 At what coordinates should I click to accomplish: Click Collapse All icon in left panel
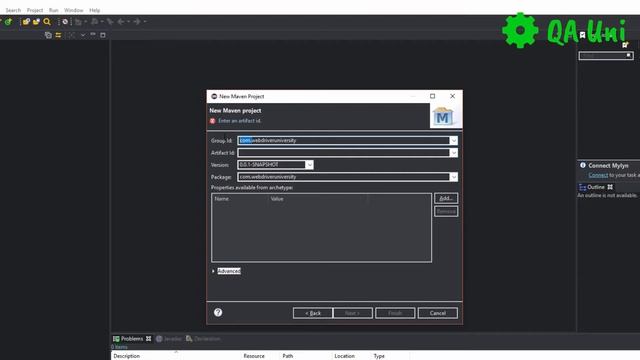coord(48,35)
